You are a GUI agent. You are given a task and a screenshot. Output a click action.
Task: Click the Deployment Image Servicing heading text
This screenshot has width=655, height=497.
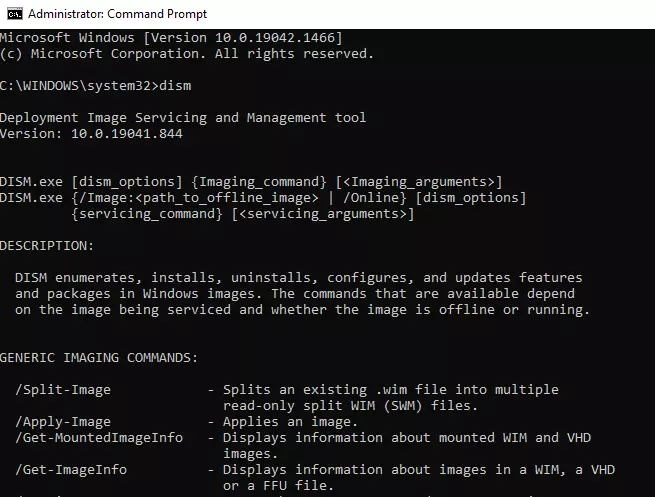(x=183, y=117)
